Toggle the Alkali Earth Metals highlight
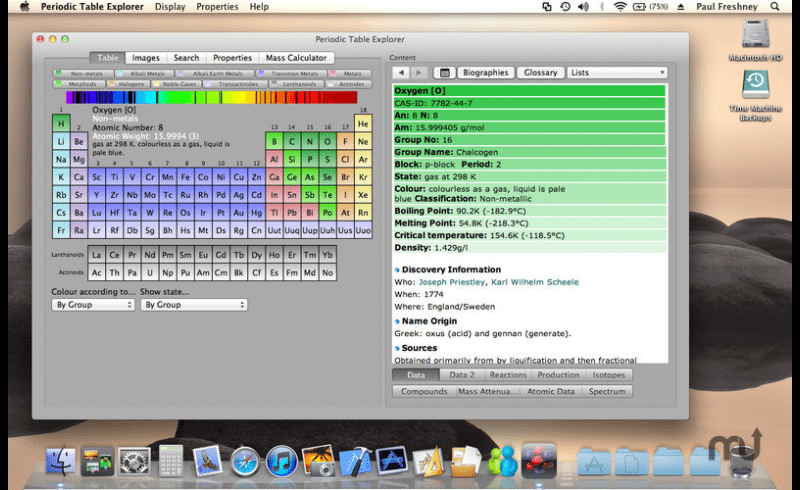The width and height of the screenshot is (800, 490). pyautogui.click(x=215, y=74)
